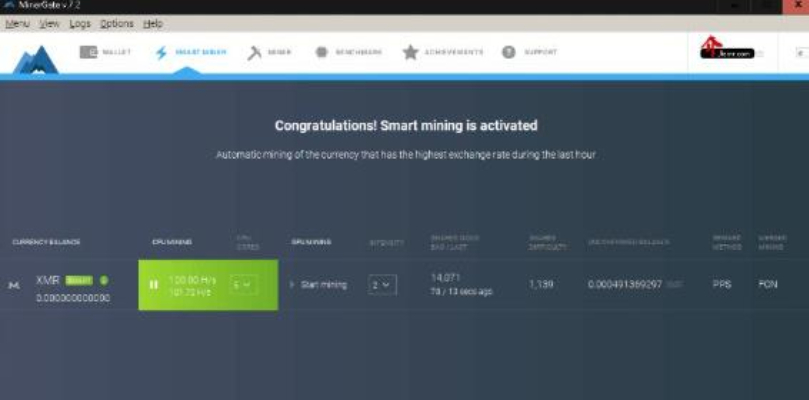The image size is (809, 400).
Task: Click the shares difficulty value 1,139
Action: pyautogui.click(x=541, y=284)
